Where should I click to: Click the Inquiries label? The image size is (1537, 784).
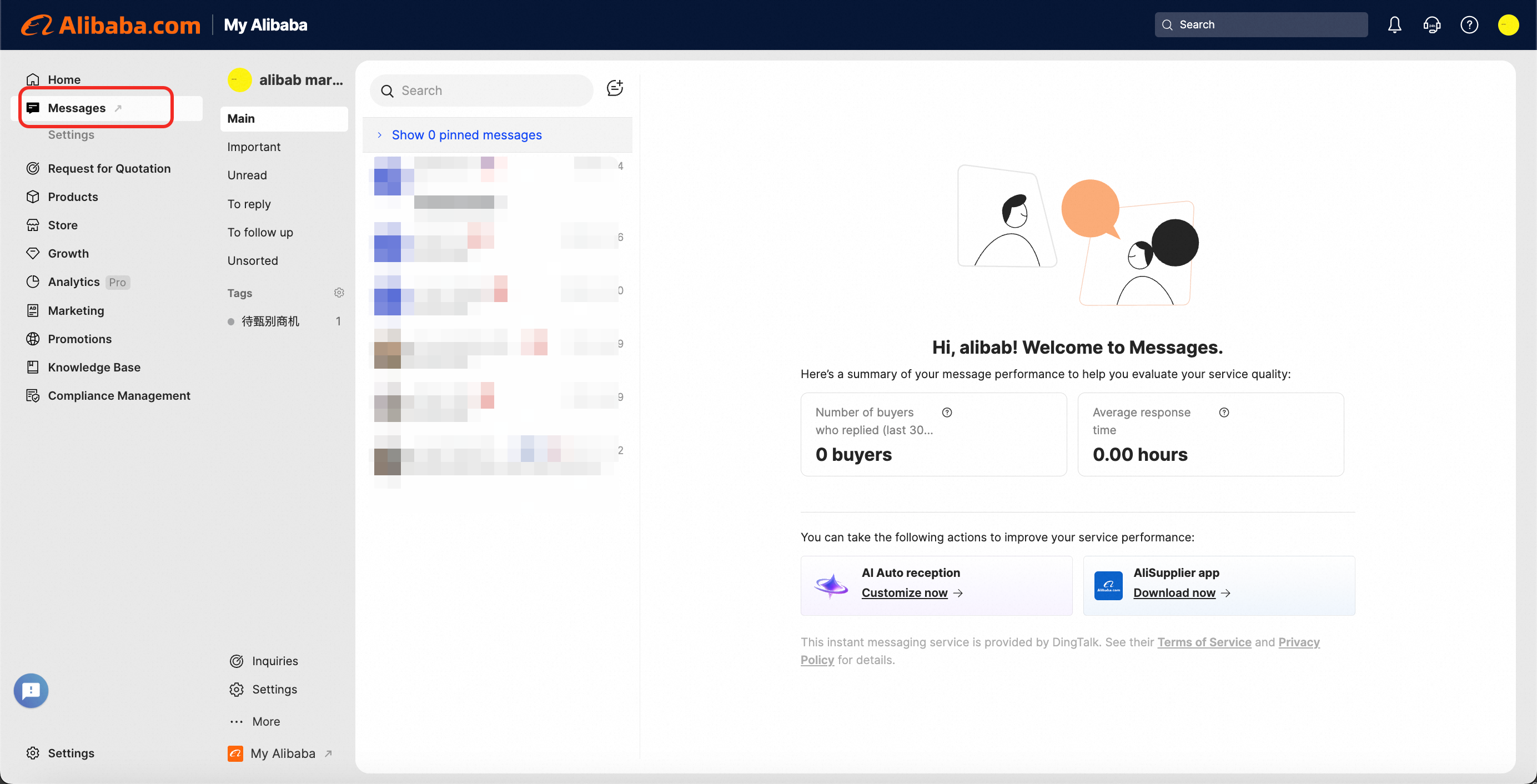pos(275,661)
